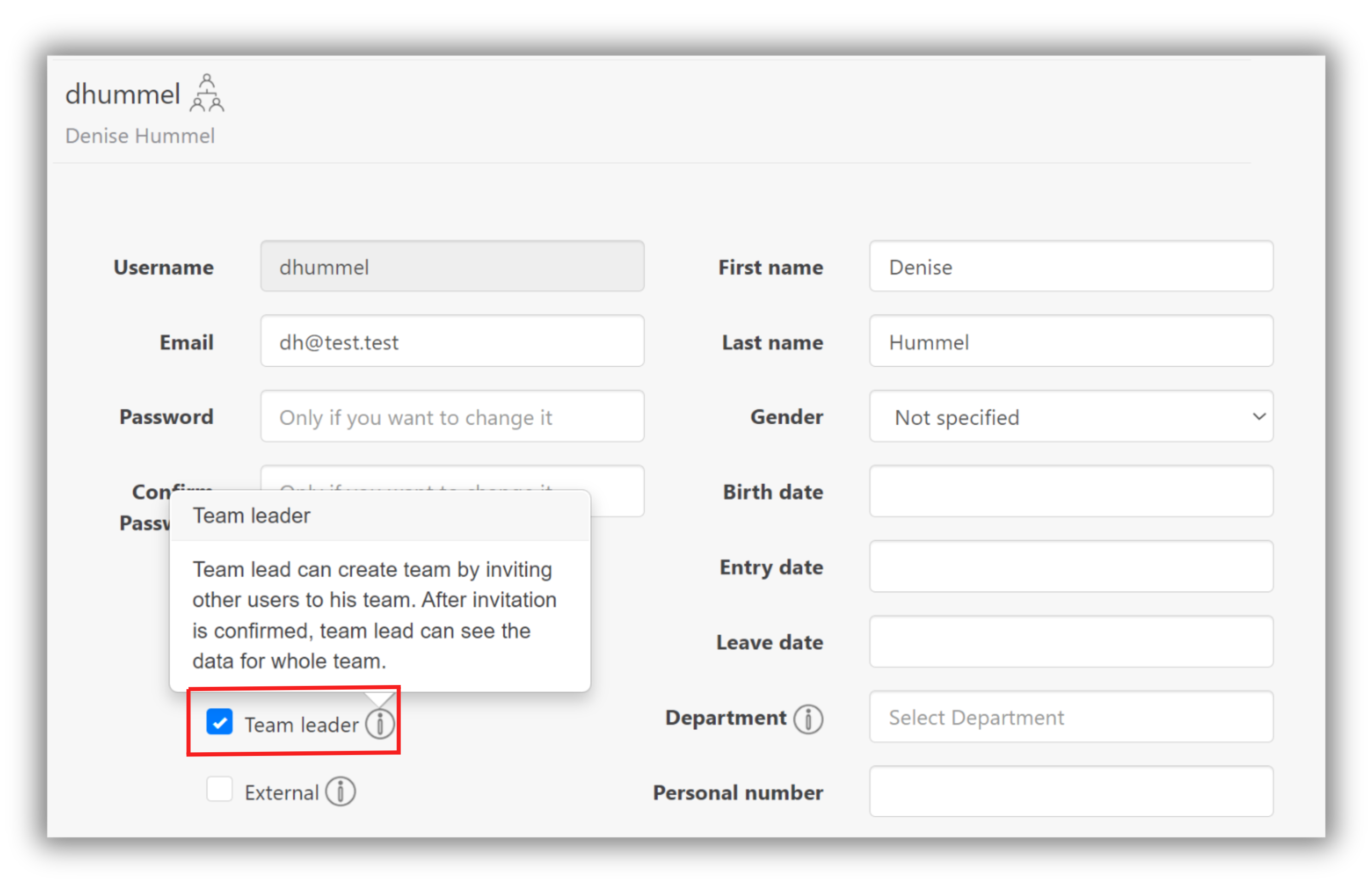Click the team hierarchy icon beside dhummel
This screenshot has width=1372, height=884.
[x=207, y=93]
